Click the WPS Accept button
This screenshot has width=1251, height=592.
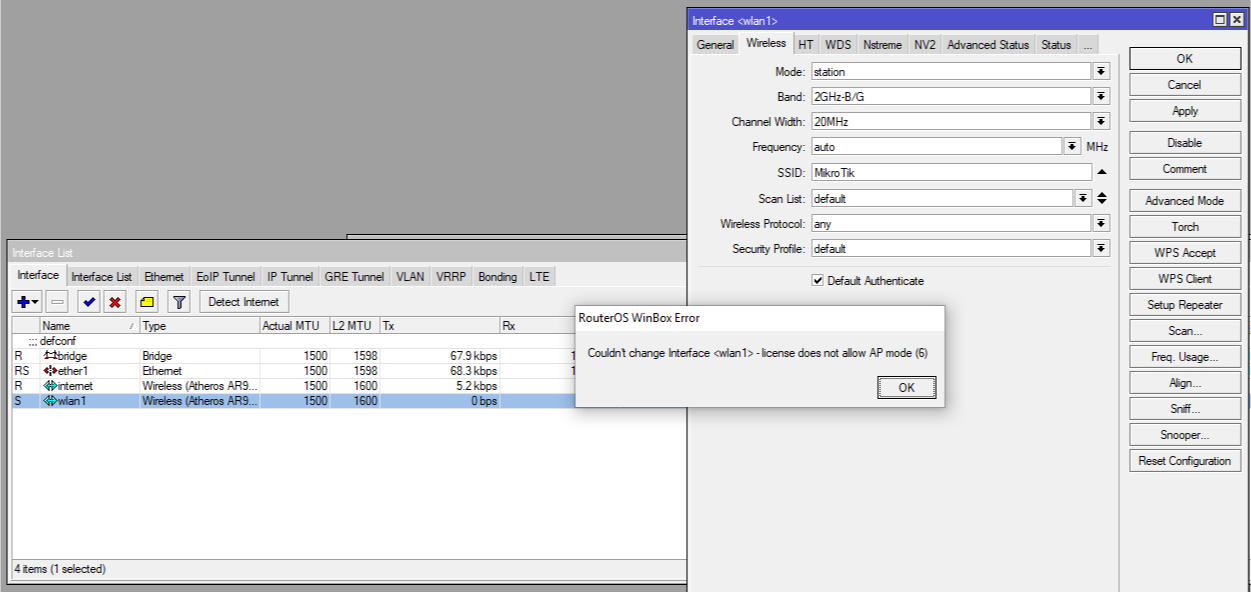click(1185, 253)
